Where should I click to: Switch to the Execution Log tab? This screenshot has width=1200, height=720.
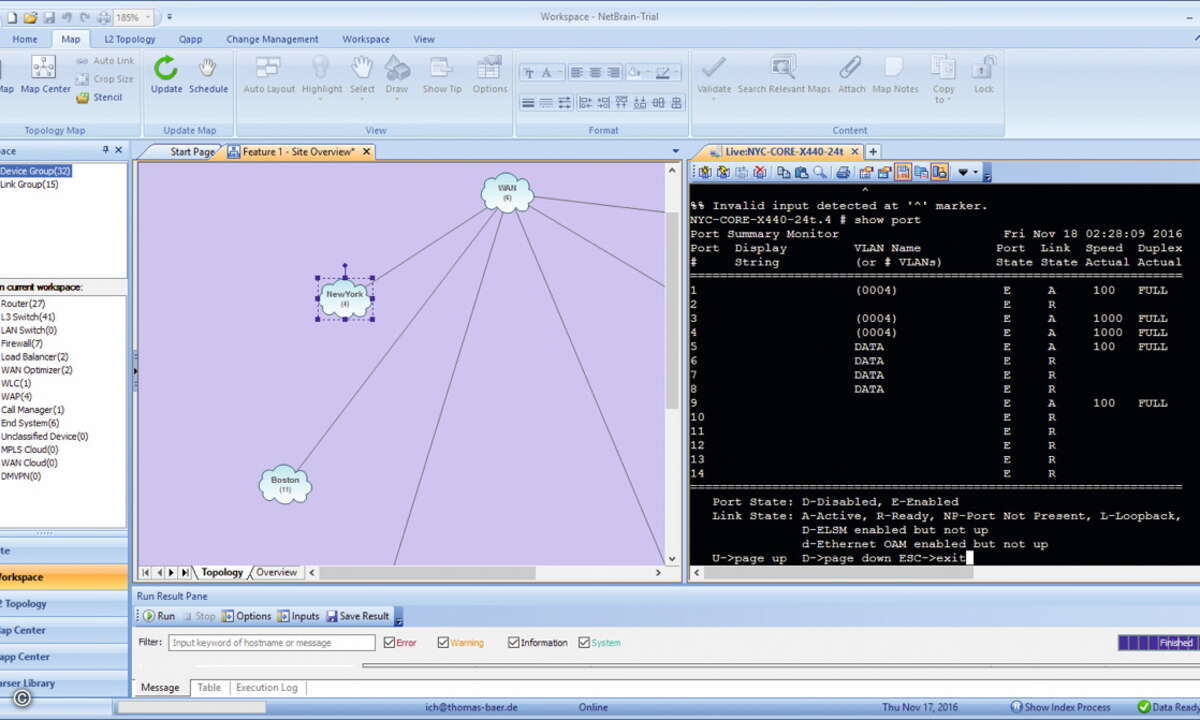(x=266, y=688)
